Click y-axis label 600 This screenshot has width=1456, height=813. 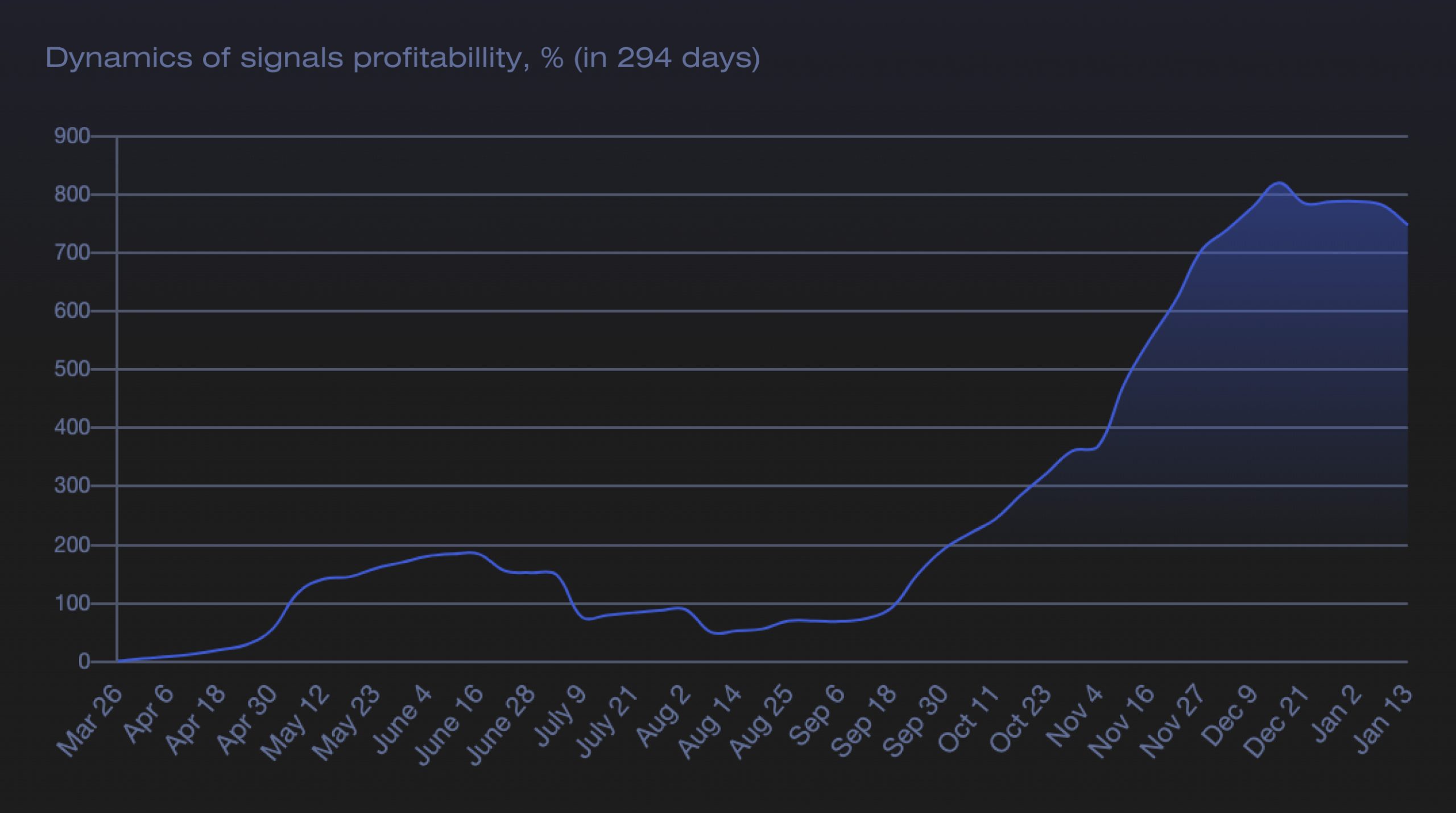[72, 311]
